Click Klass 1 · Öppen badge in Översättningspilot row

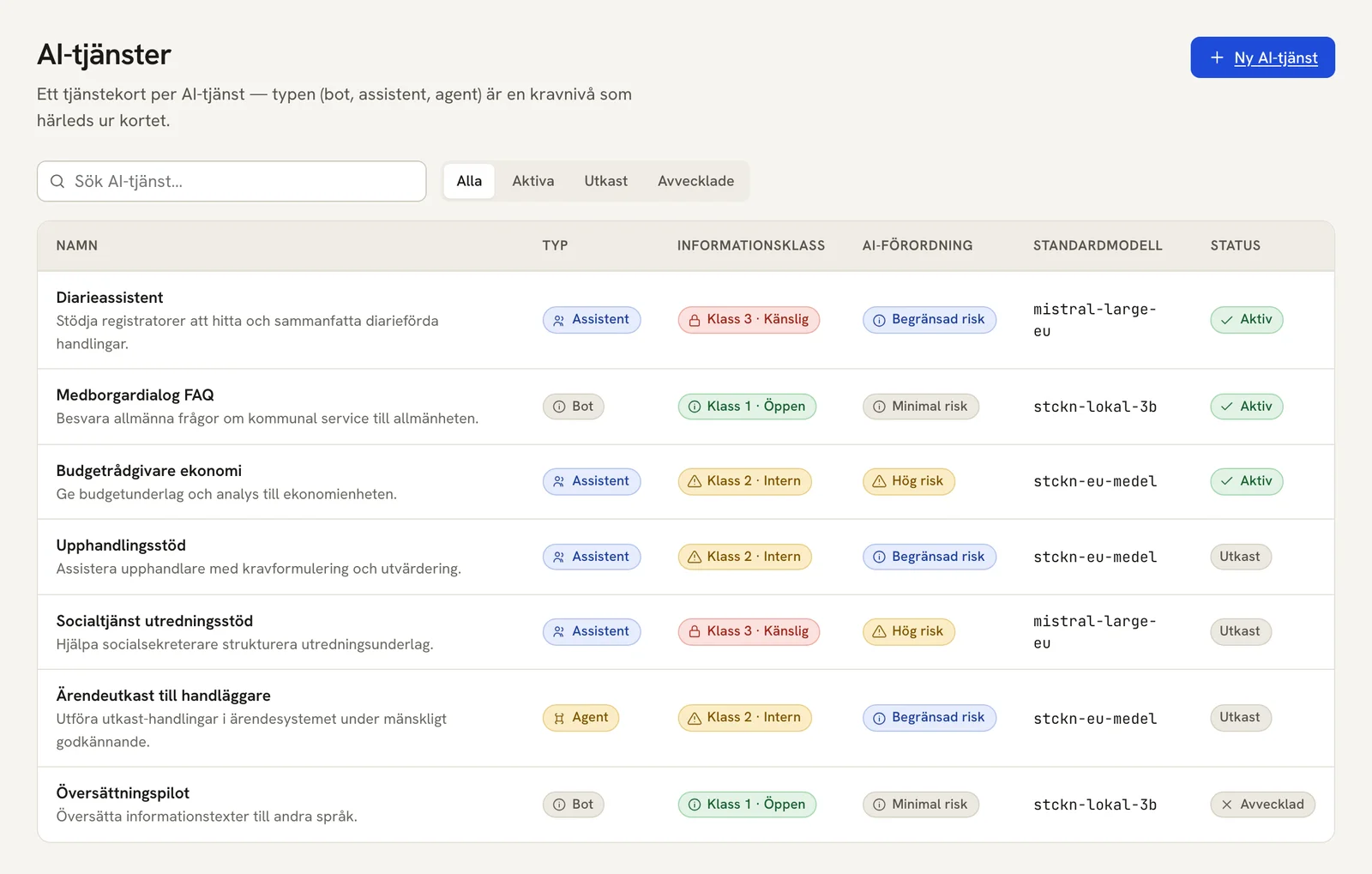pyautogui.click(x=747, y=805)
